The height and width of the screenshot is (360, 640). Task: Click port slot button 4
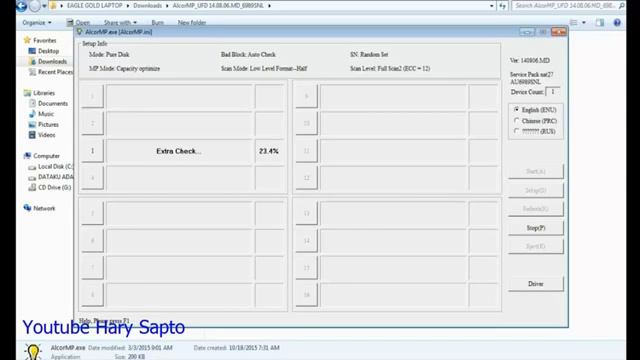point(93,178)
